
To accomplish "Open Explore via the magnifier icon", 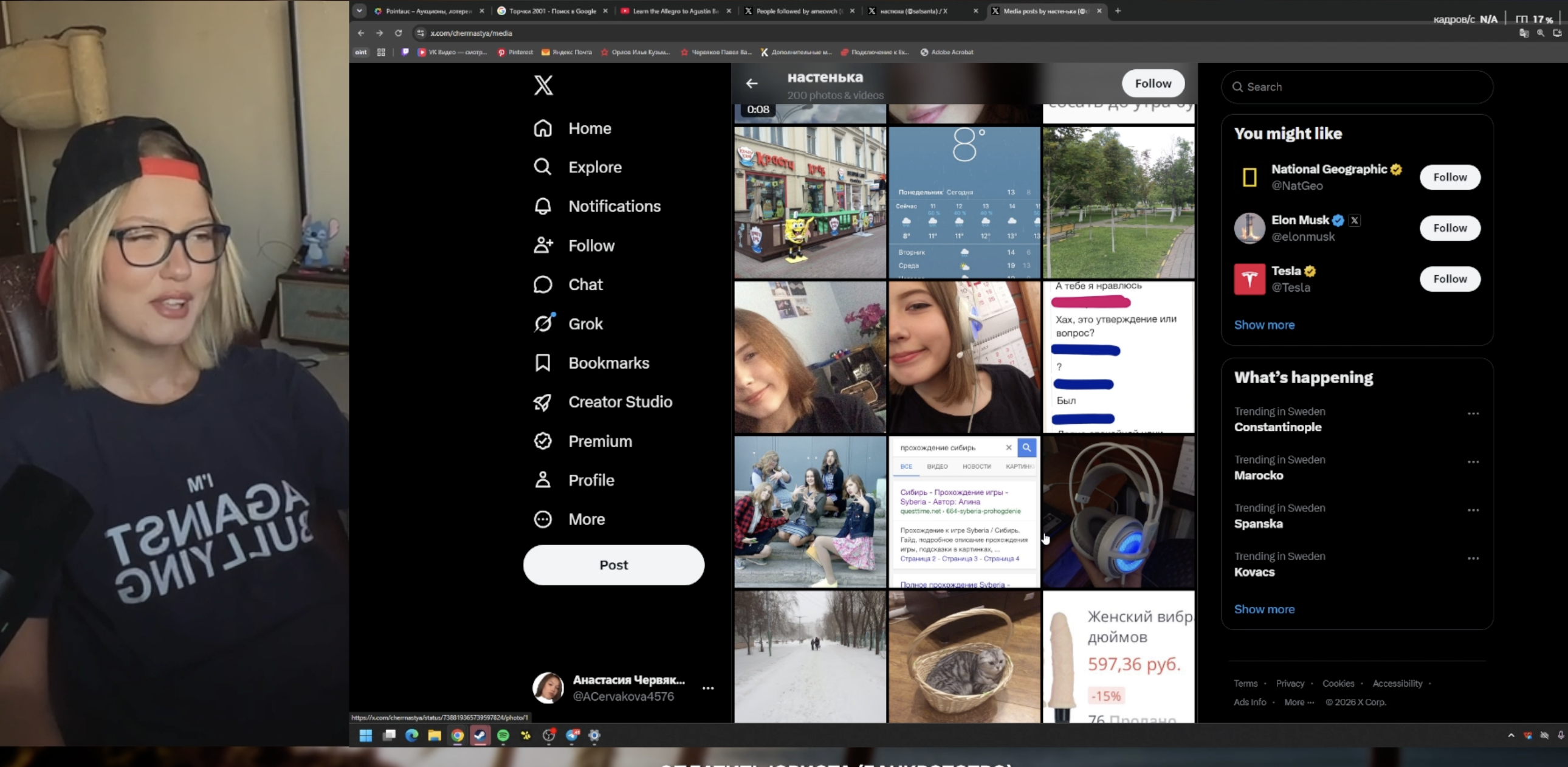I will coord(542,167).
